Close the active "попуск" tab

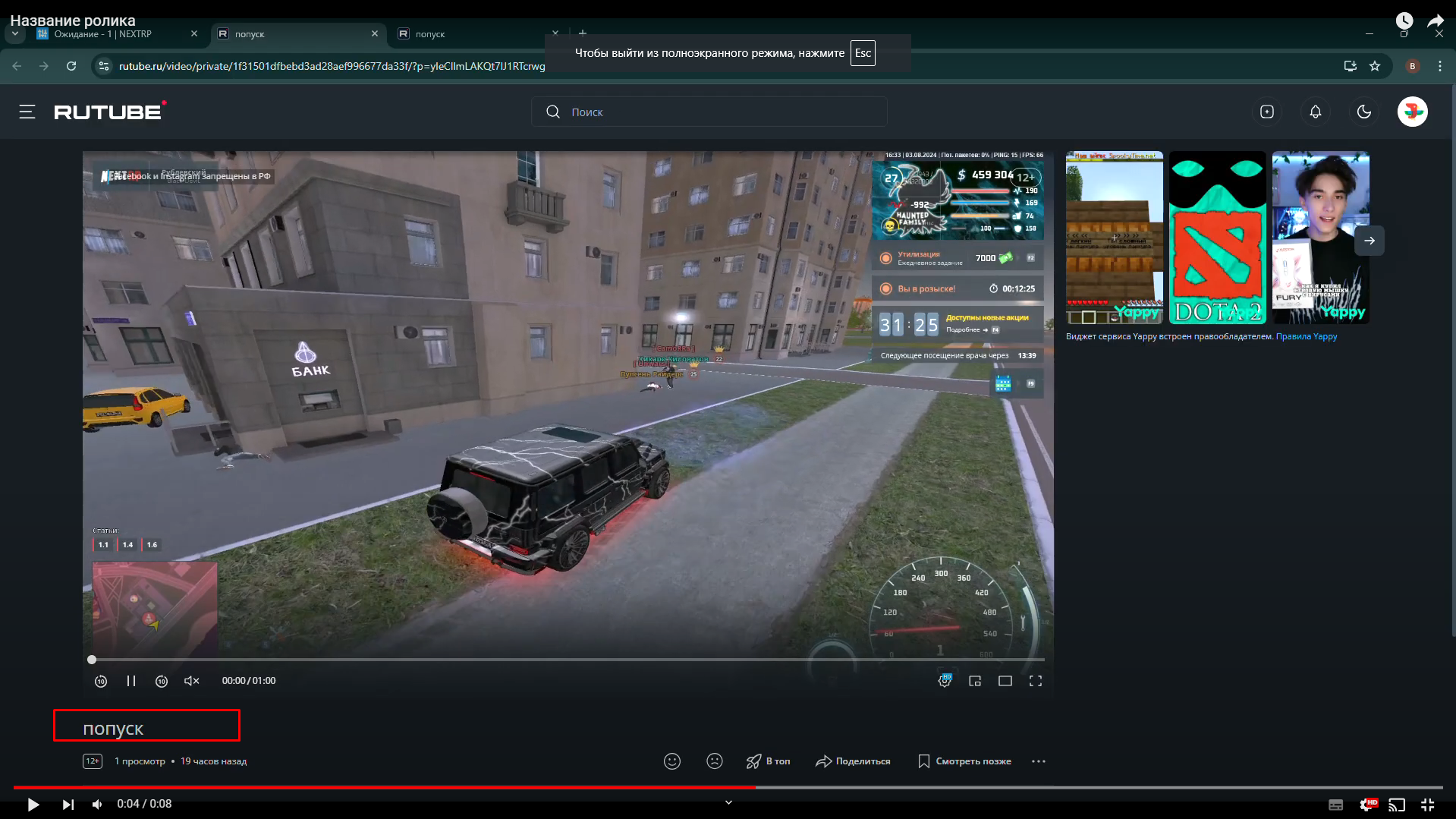[x=375, y=34]
